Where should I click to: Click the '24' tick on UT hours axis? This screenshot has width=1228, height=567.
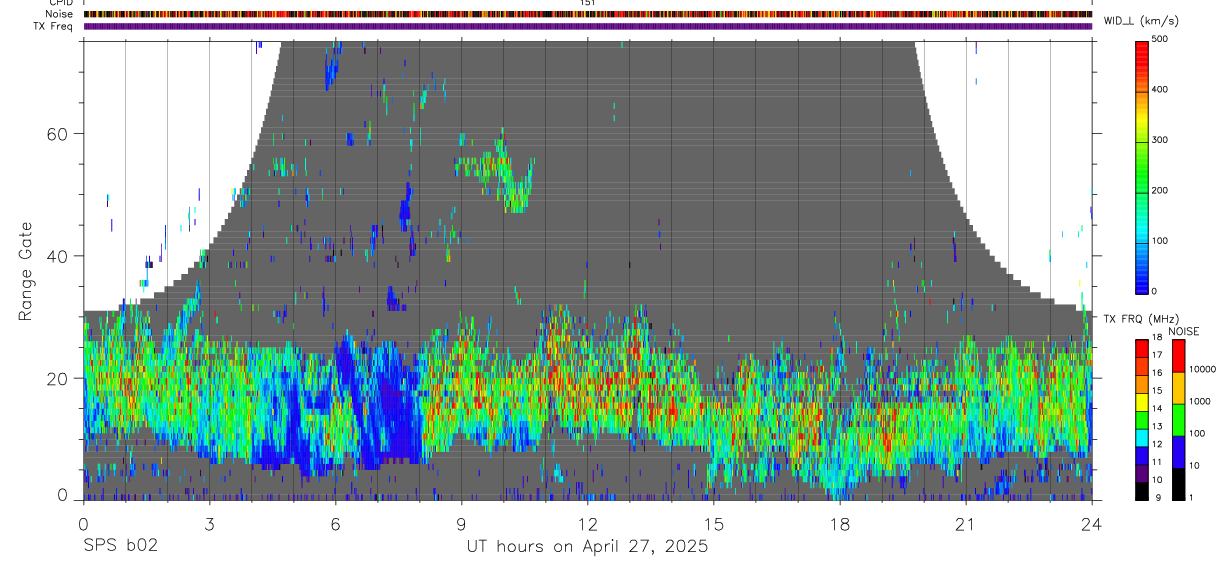[1092, 523]
